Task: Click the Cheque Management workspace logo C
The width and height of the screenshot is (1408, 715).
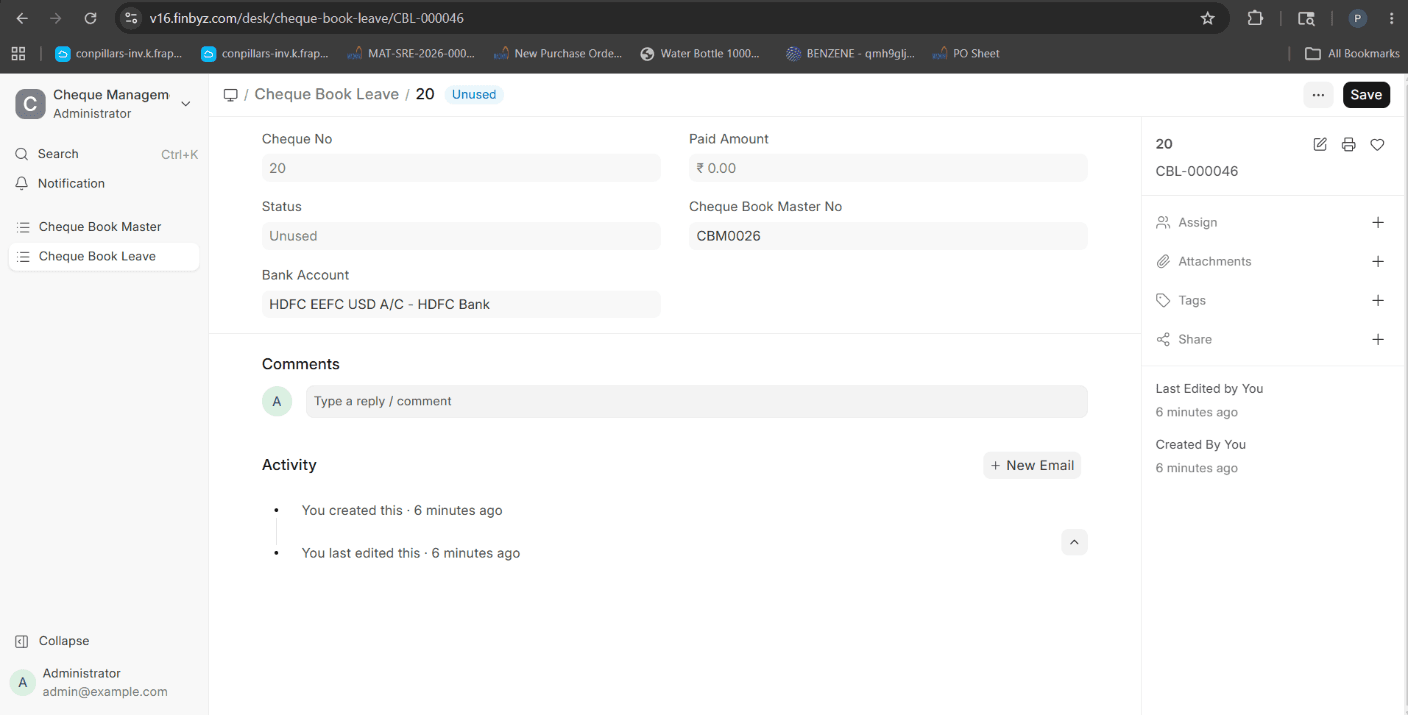Action: point(30,104)
